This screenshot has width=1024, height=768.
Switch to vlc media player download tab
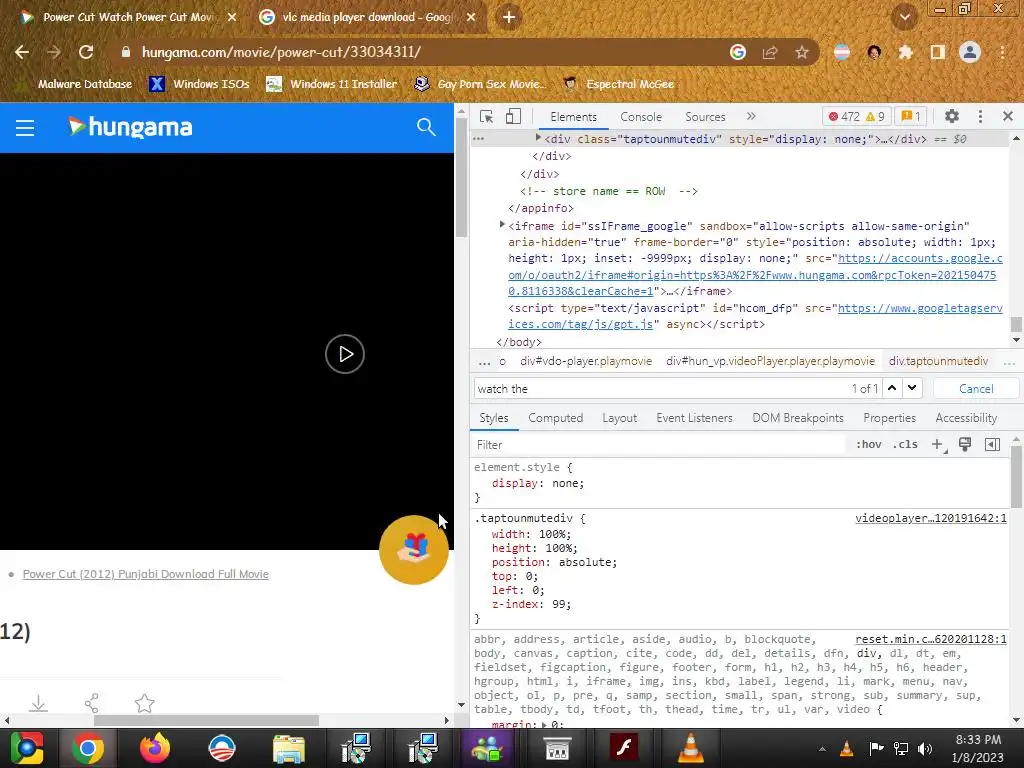click(366, 17)
